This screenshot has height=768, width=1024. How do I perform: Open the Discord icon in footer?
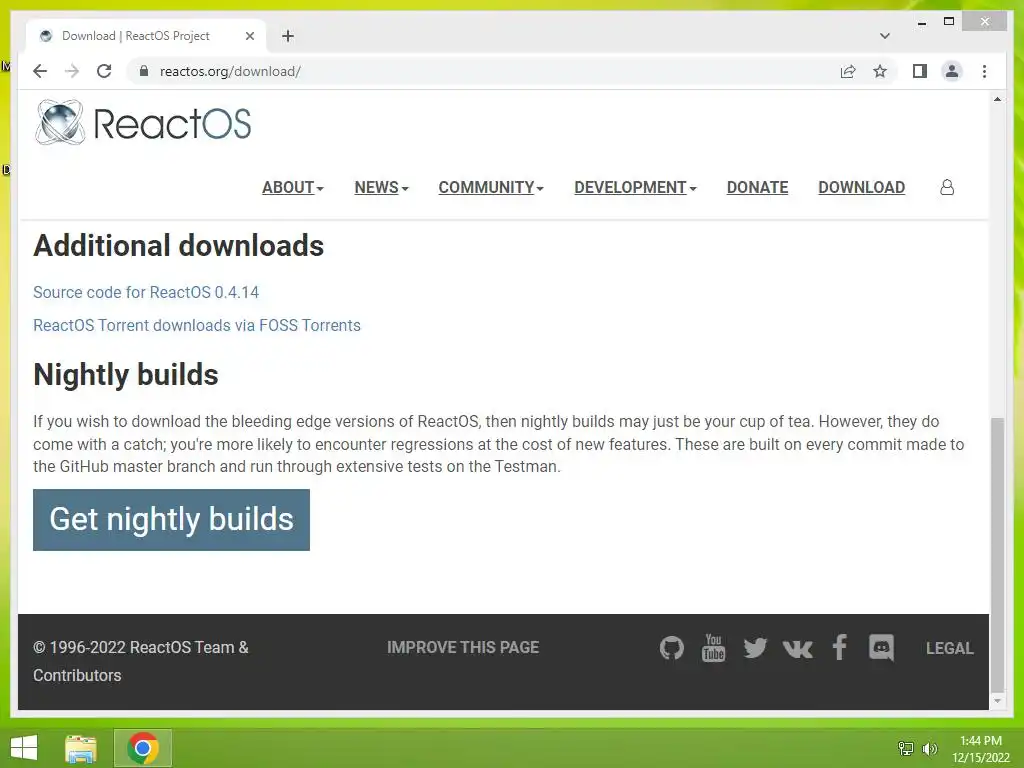(x=881, y=648)
